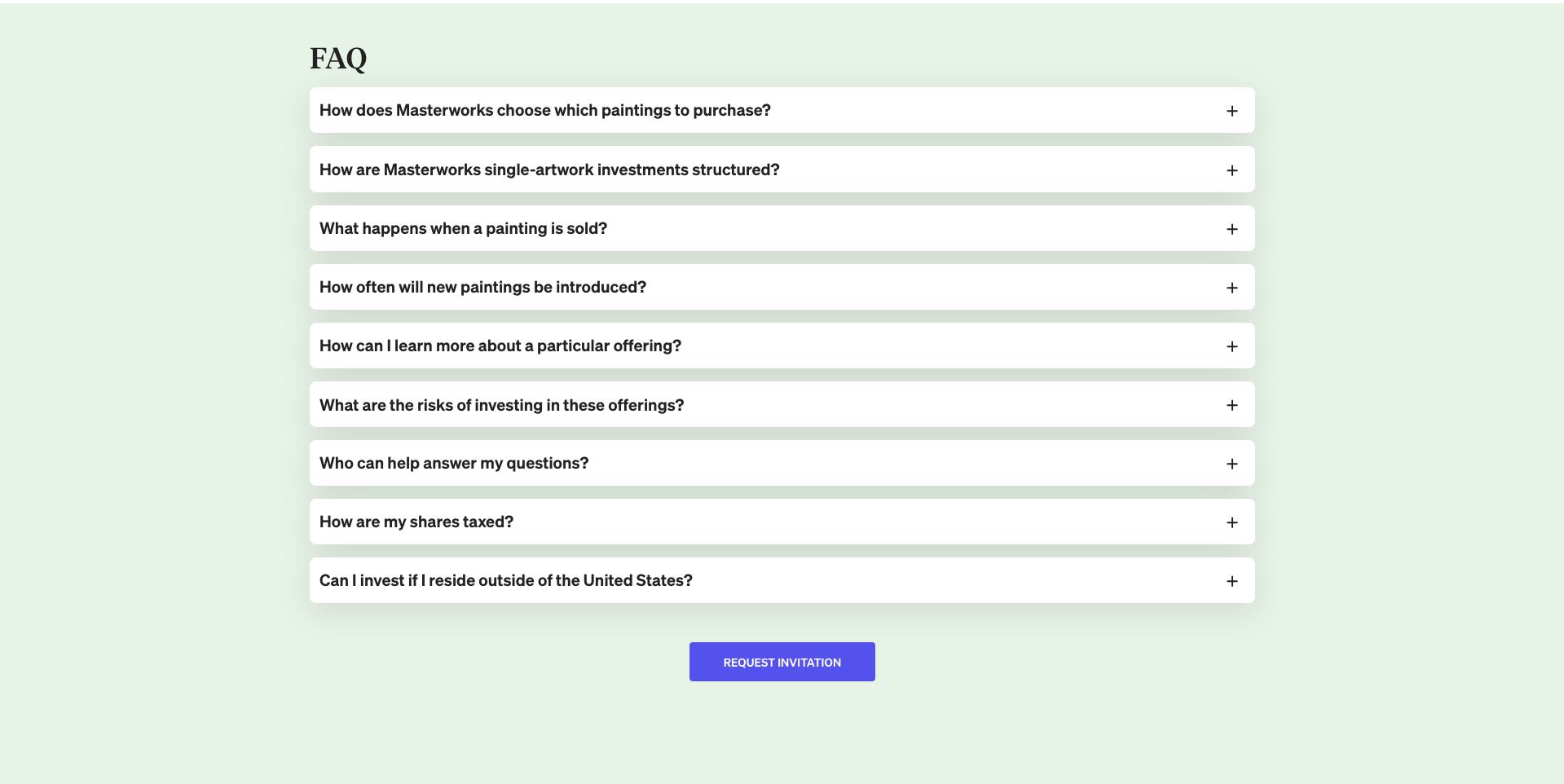This screenshot has height=784, width=1564.
Task: Open 'Can I invest if I reside outside' question
Action: point(505,580)
